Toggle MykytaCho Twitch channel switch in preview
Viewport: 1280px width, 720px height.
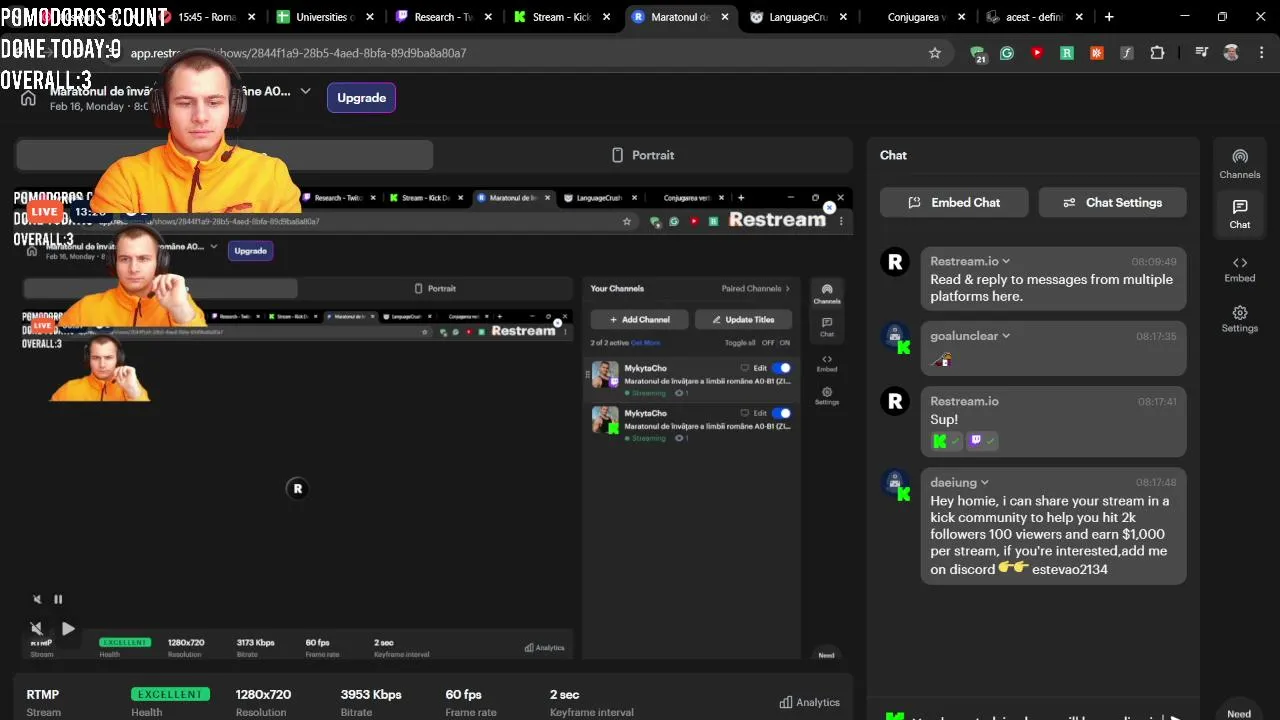pos(781,368)
